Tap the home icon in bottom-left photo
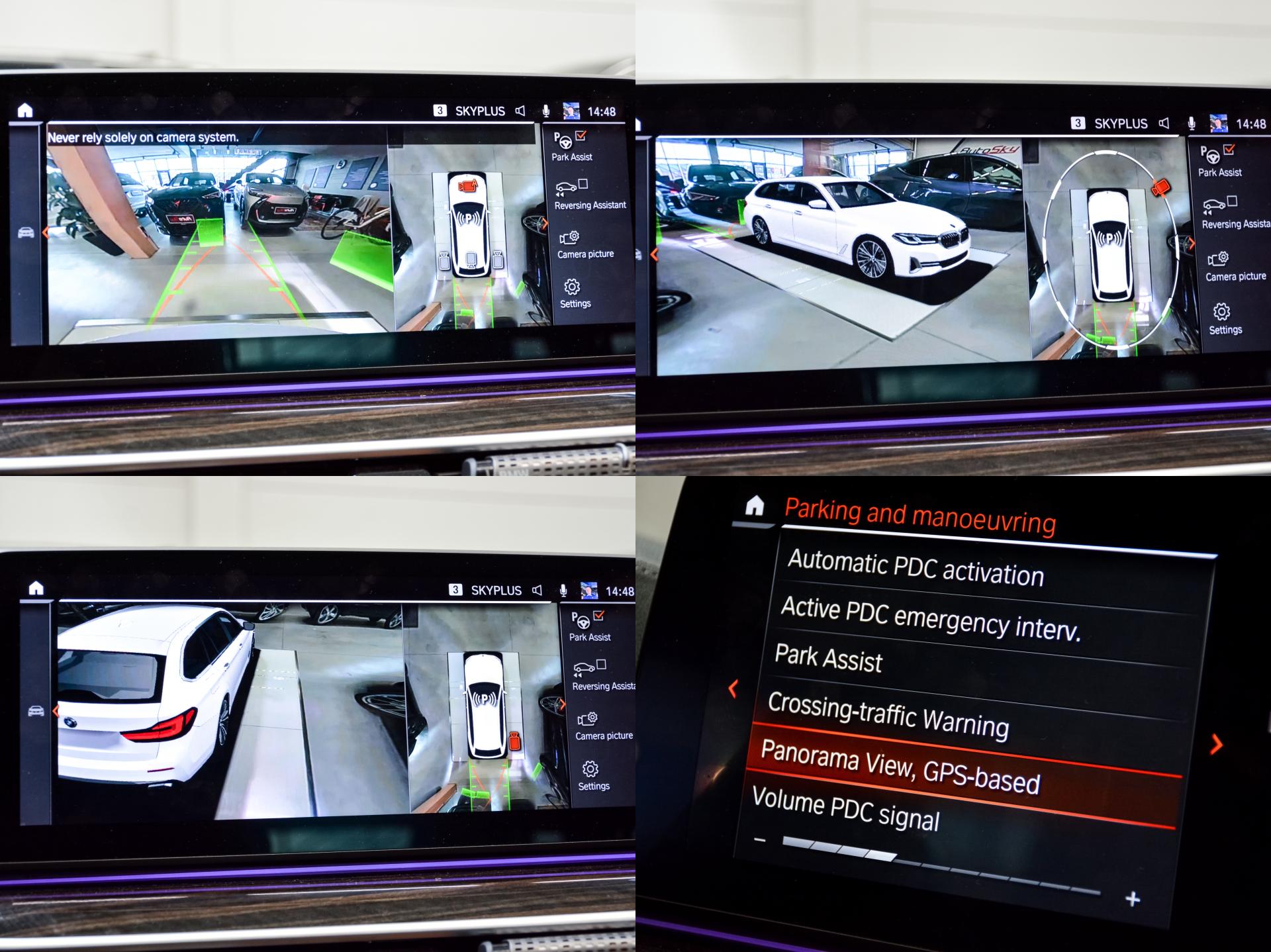The width and height of the screenshot is (1271, 952). pyautogui.click(x=36, y=588)
